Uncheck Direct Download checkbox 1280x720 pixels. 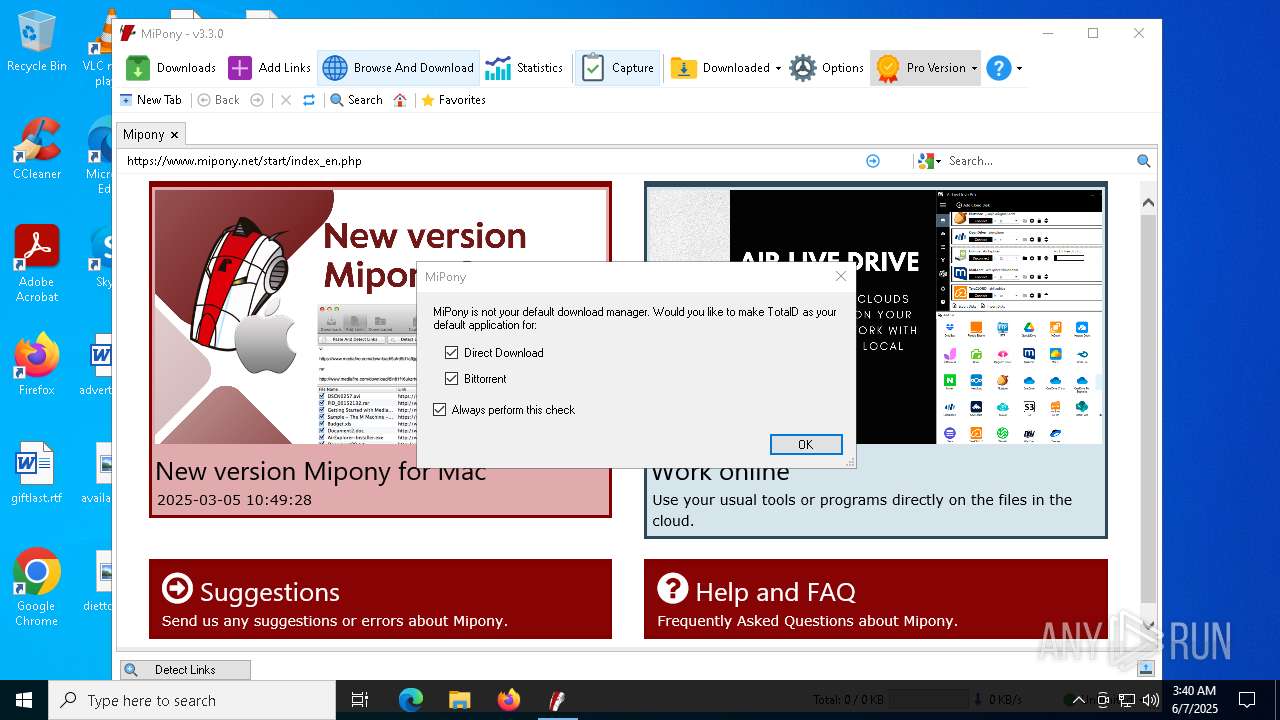452,353
